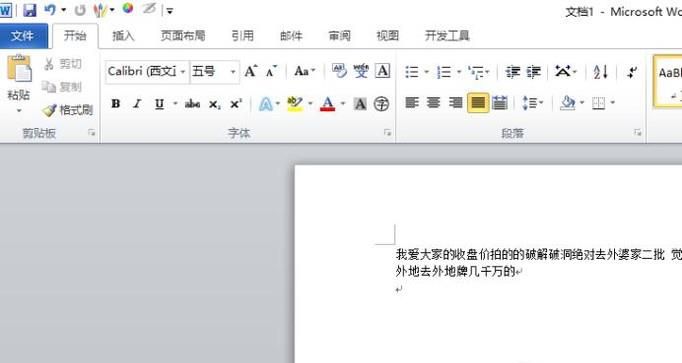Image resolution: width=682 pixels, height=363 pixels.
Task: Toggle superscript formatting
Action: click(x=236, y=104)
